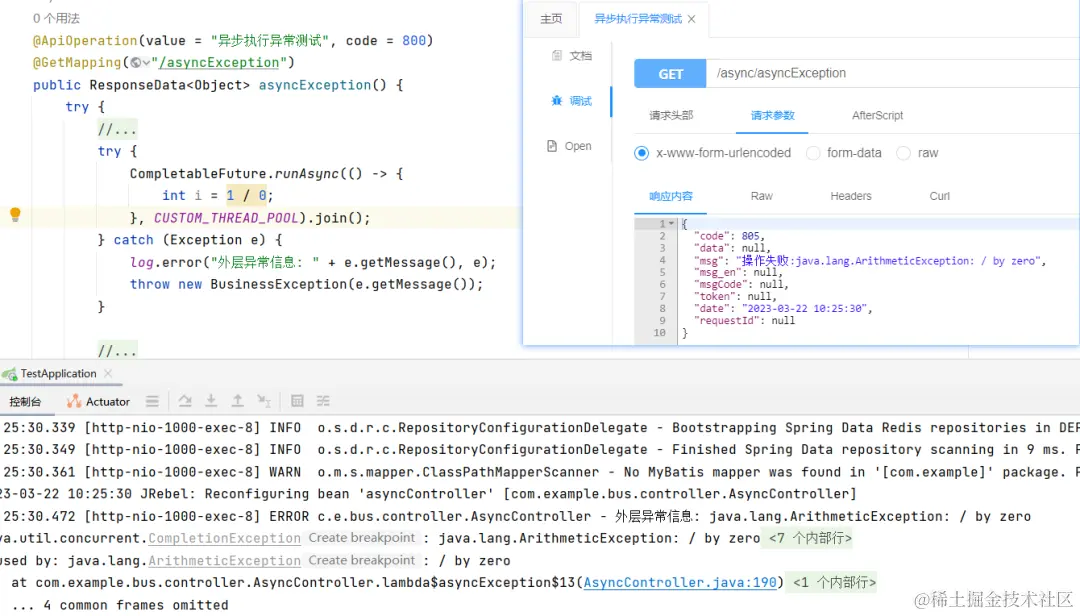Open the AsyncController.java:190 link
1080x616 pixels.
(x=680, y=582)
